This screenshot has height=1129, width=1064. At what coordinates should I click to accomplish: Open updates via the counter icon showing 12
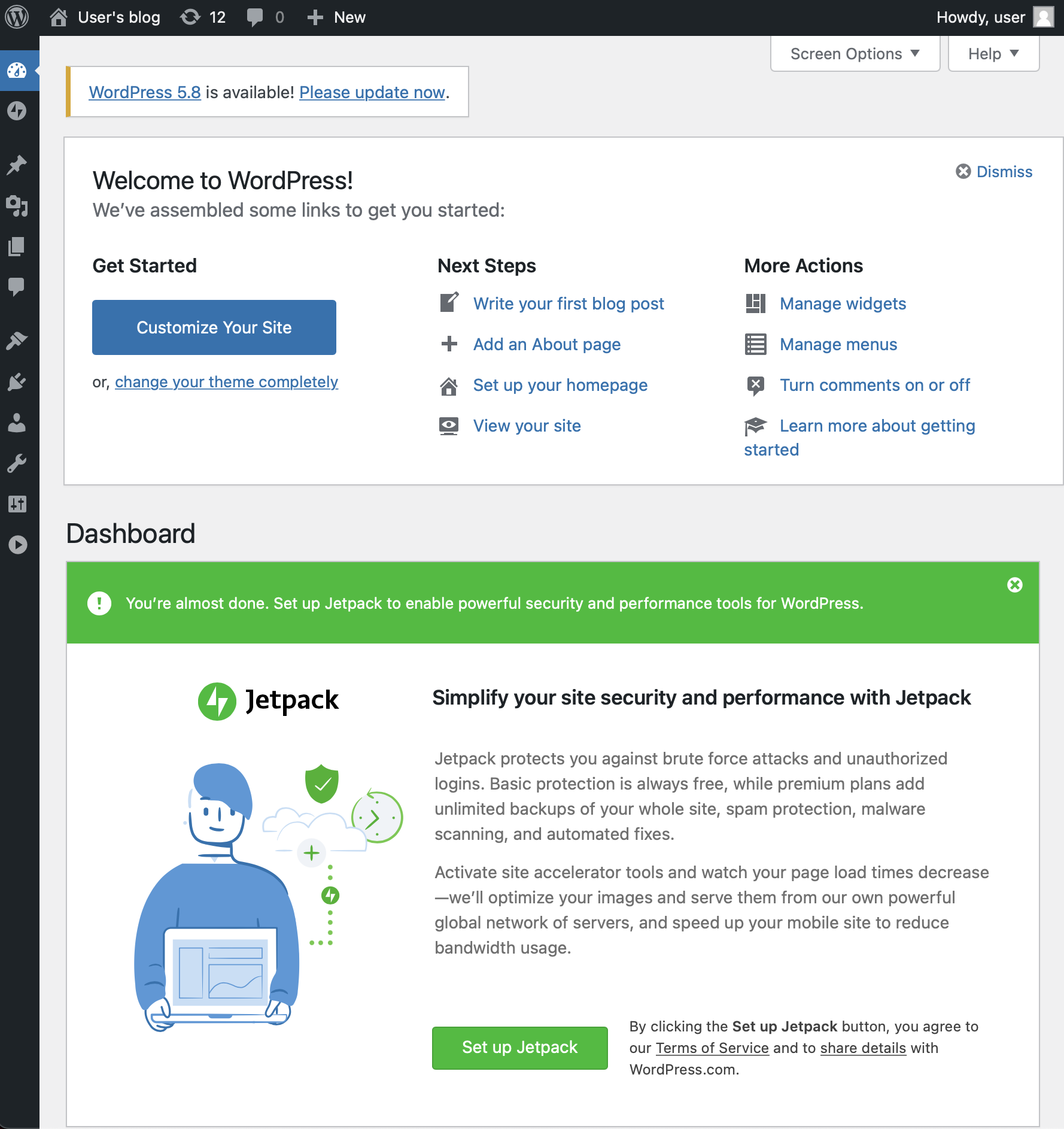pos(202,17)
